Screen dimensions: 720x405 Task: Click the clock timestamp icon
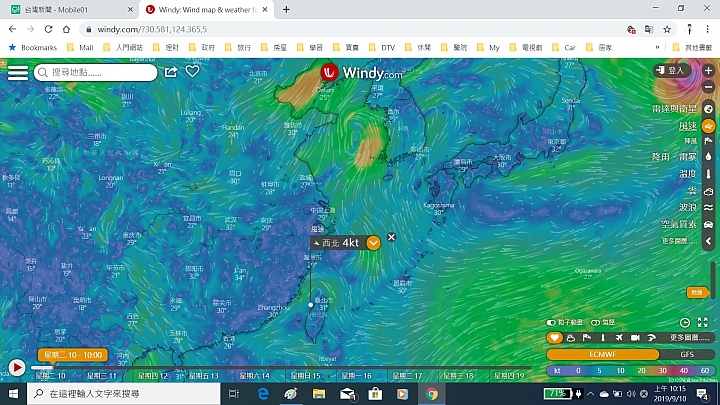(685, 322)
